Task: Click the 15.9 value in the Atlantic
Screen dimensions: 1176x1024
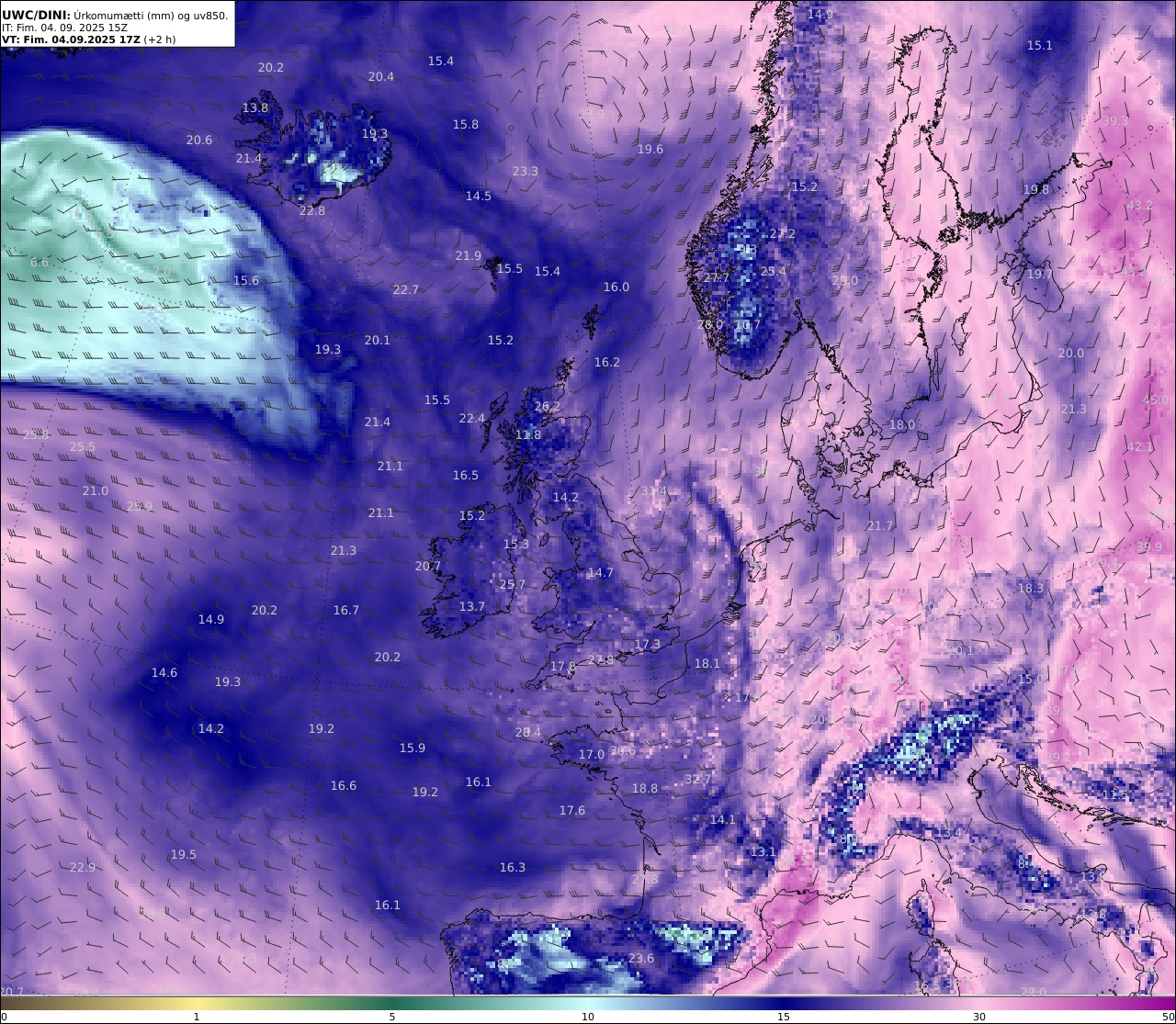Action: [x=413, y=748]
